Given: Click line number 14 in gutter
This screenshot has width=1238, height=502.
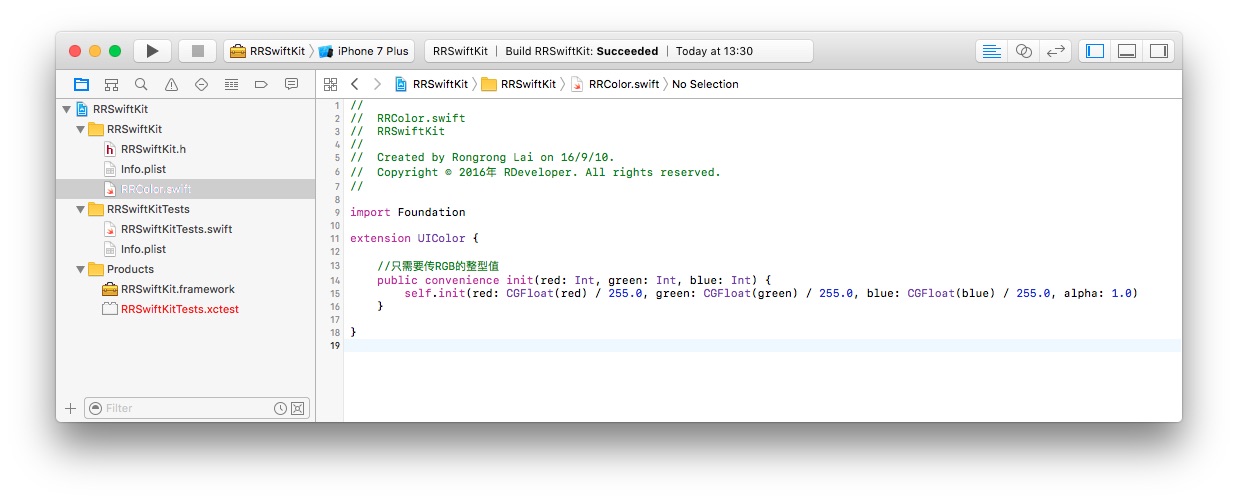Looking at the screenshot, I should (x=335, y=280).
